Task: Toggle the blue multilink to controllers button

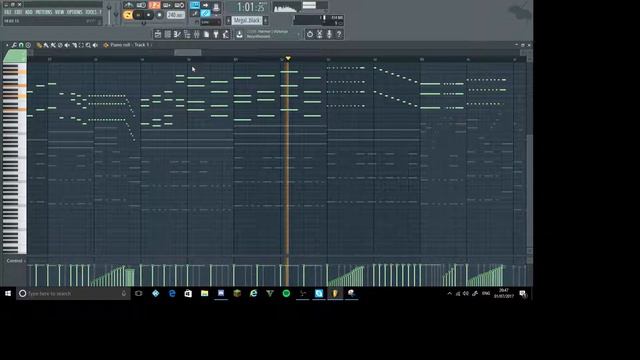Action: click(205, 13)
